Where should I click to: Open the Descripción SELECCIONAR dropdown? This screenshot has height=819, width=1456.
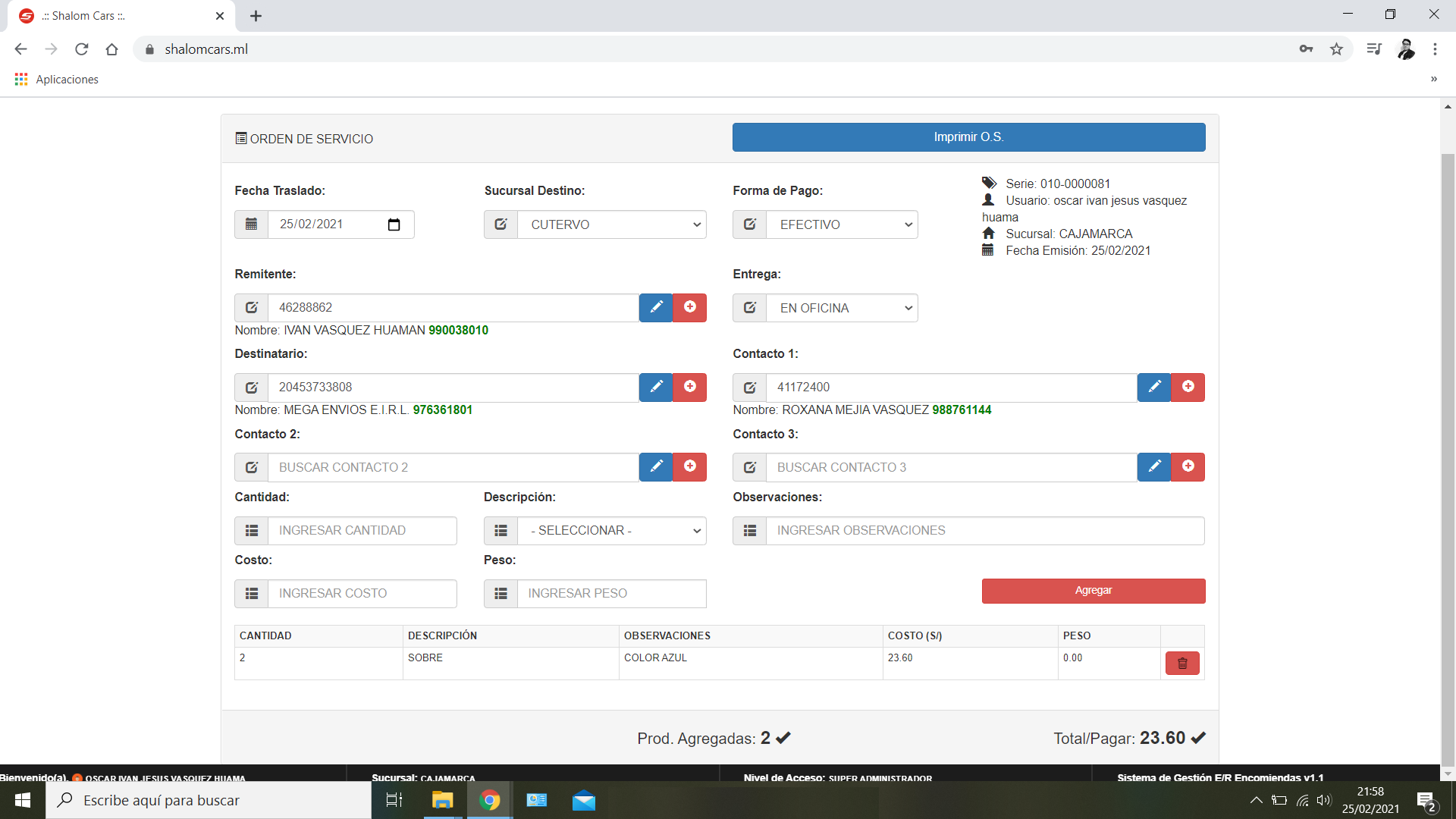coord(611,531)
